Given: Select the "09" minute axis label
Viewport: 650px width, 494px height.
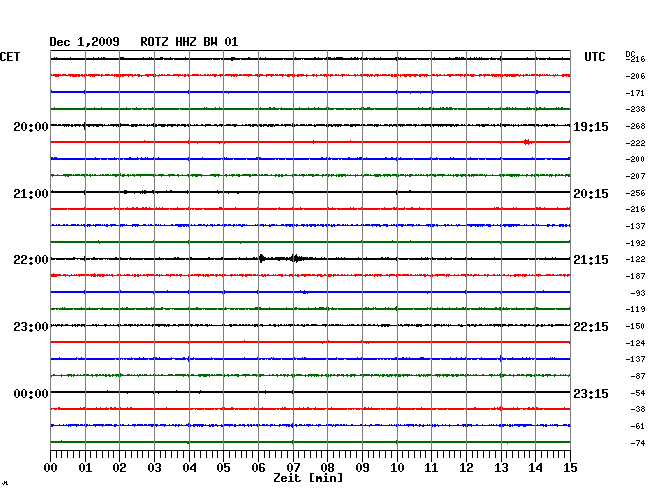Looking at the screenshot, I should 362,468.
